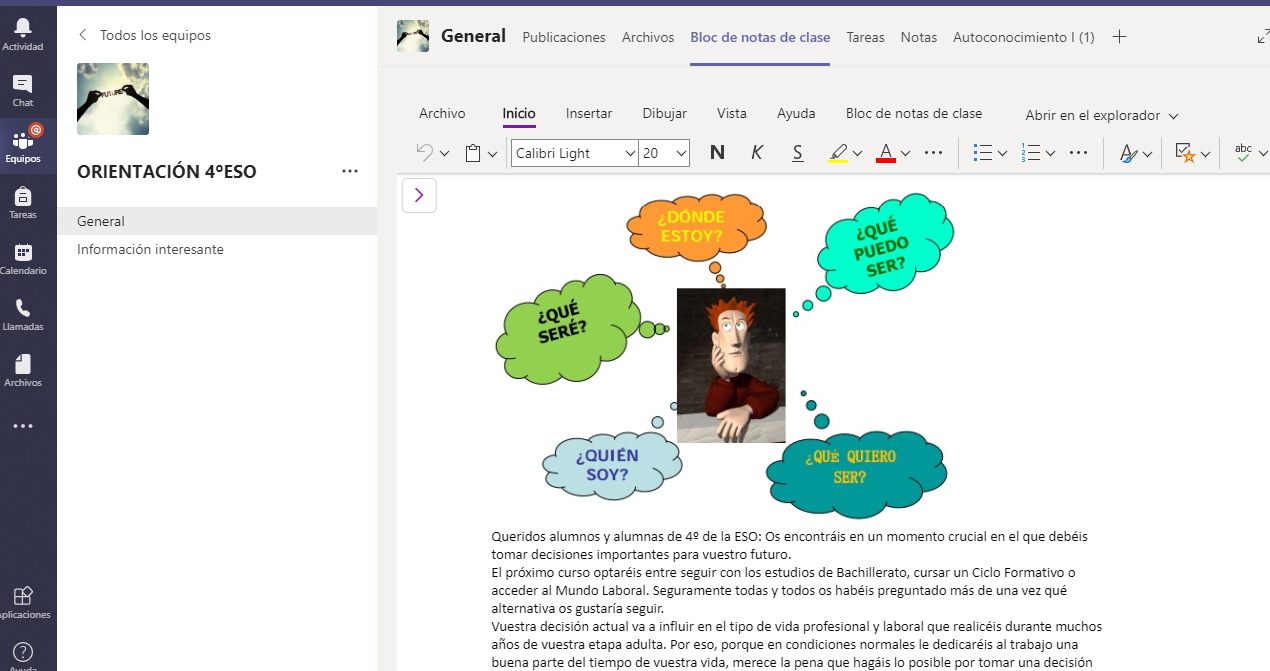Open Calendario from the left rail
This screenshot has height=671, width=1270.
click(x=23, y=258)
